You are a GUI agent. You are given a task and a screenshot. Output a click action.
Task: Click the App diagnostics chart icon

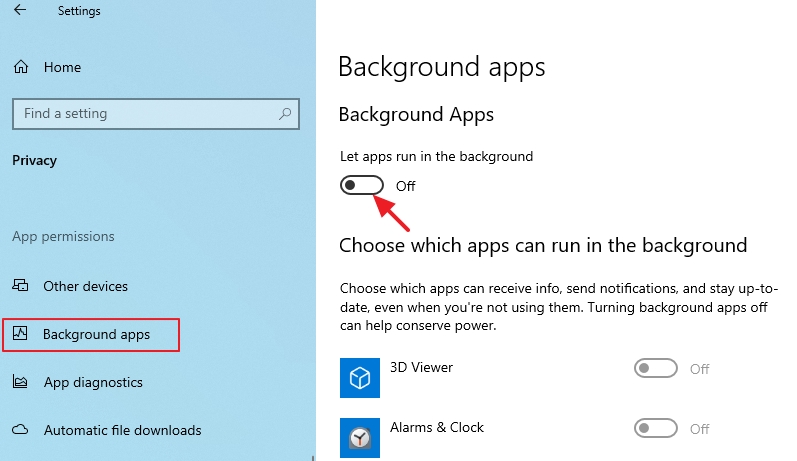coord(20,381)
